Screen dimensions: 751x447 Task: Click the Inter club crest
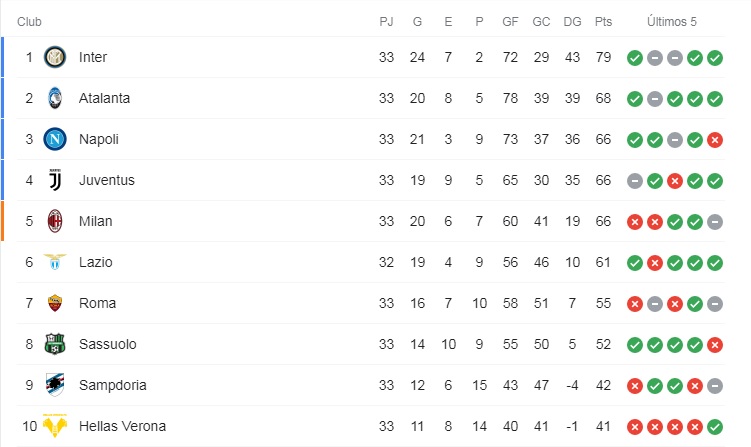pos(55,57)
